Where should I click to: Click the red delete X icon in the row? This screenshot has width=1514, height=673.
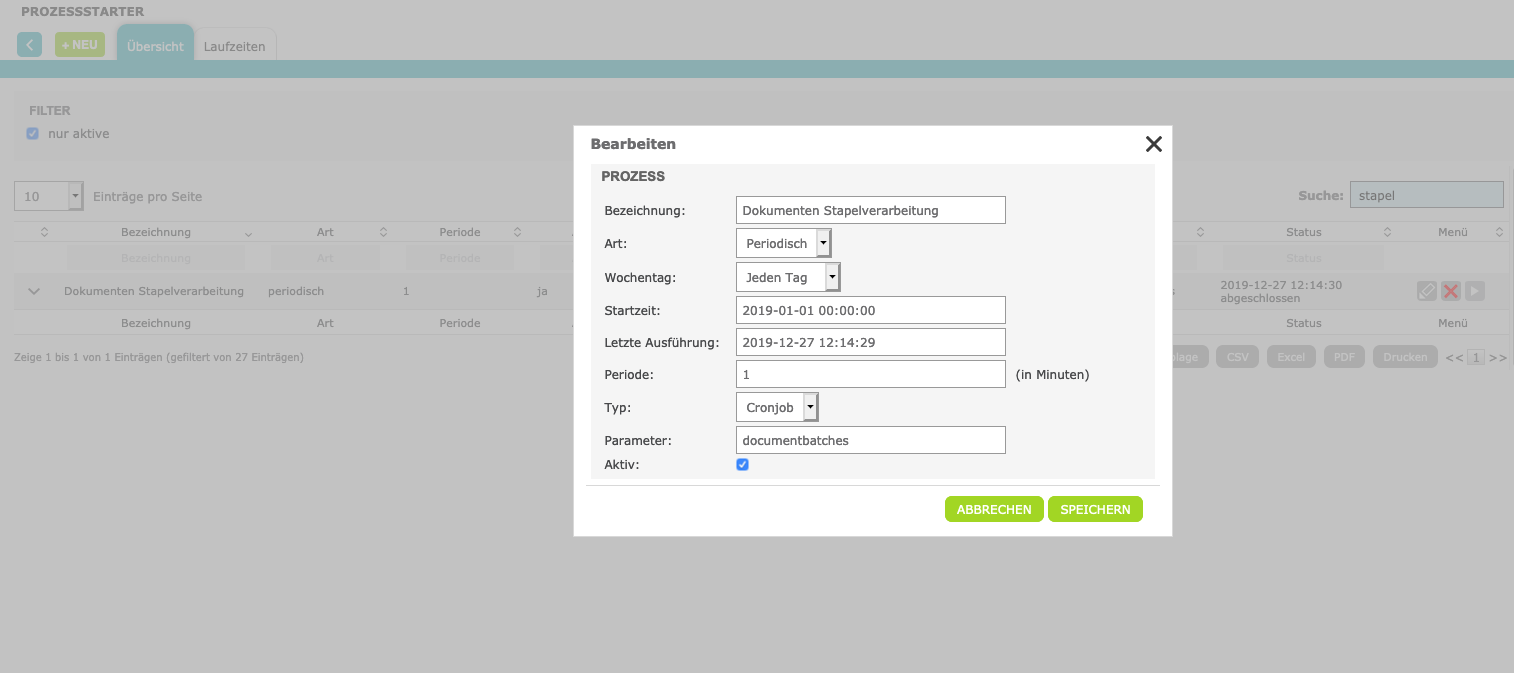click(x=1451, y=291)
